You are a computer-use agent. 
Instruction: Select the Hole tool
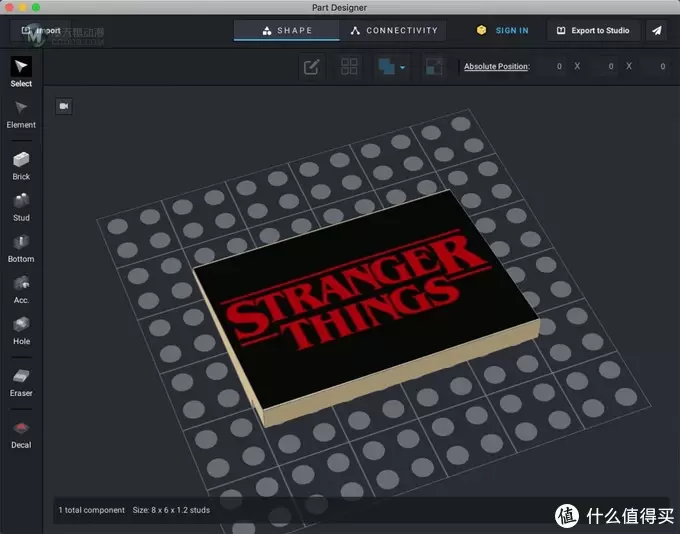click(x=21, y=331)
